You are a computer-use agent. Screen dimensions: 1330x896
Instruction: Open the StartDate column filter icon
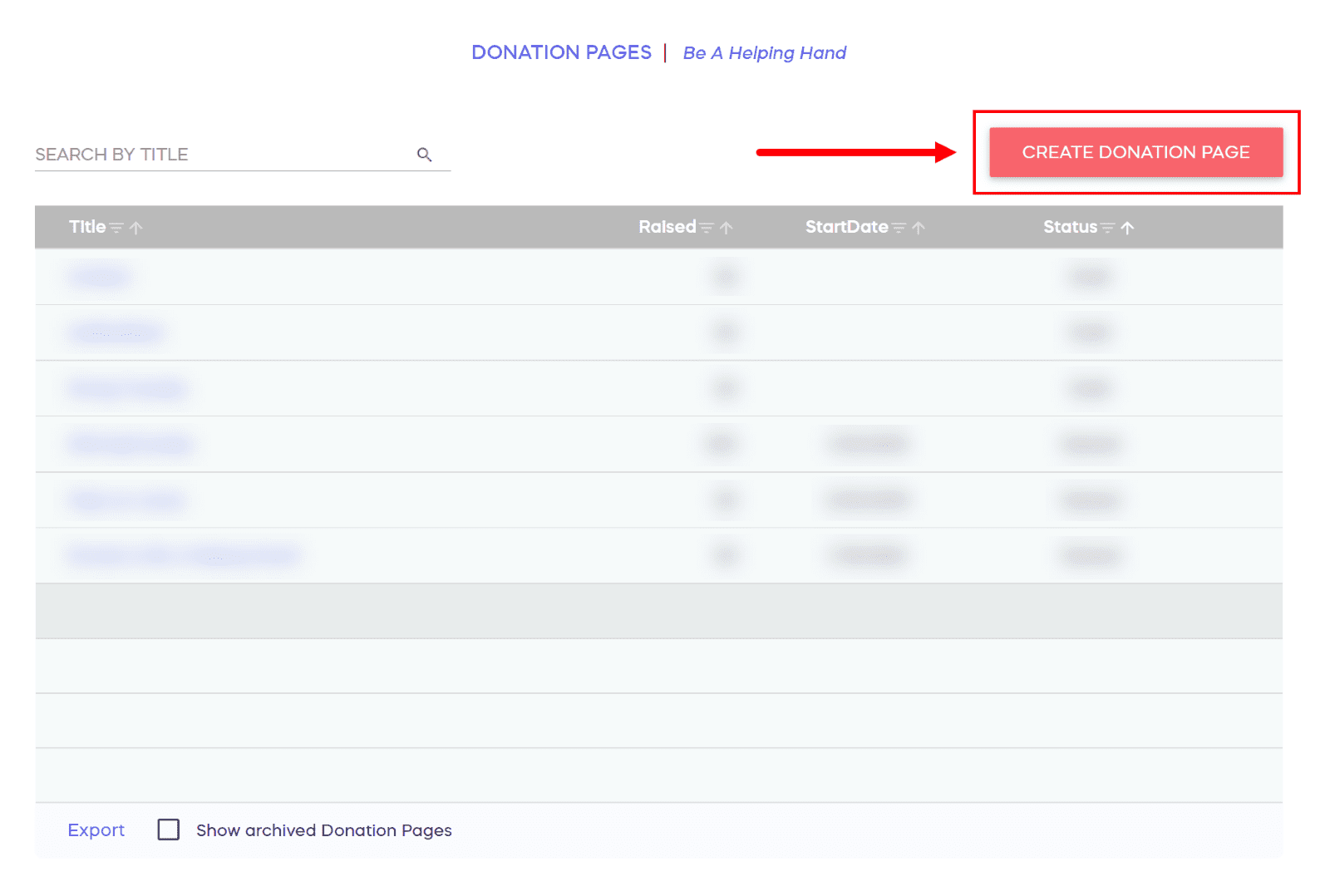899,228
